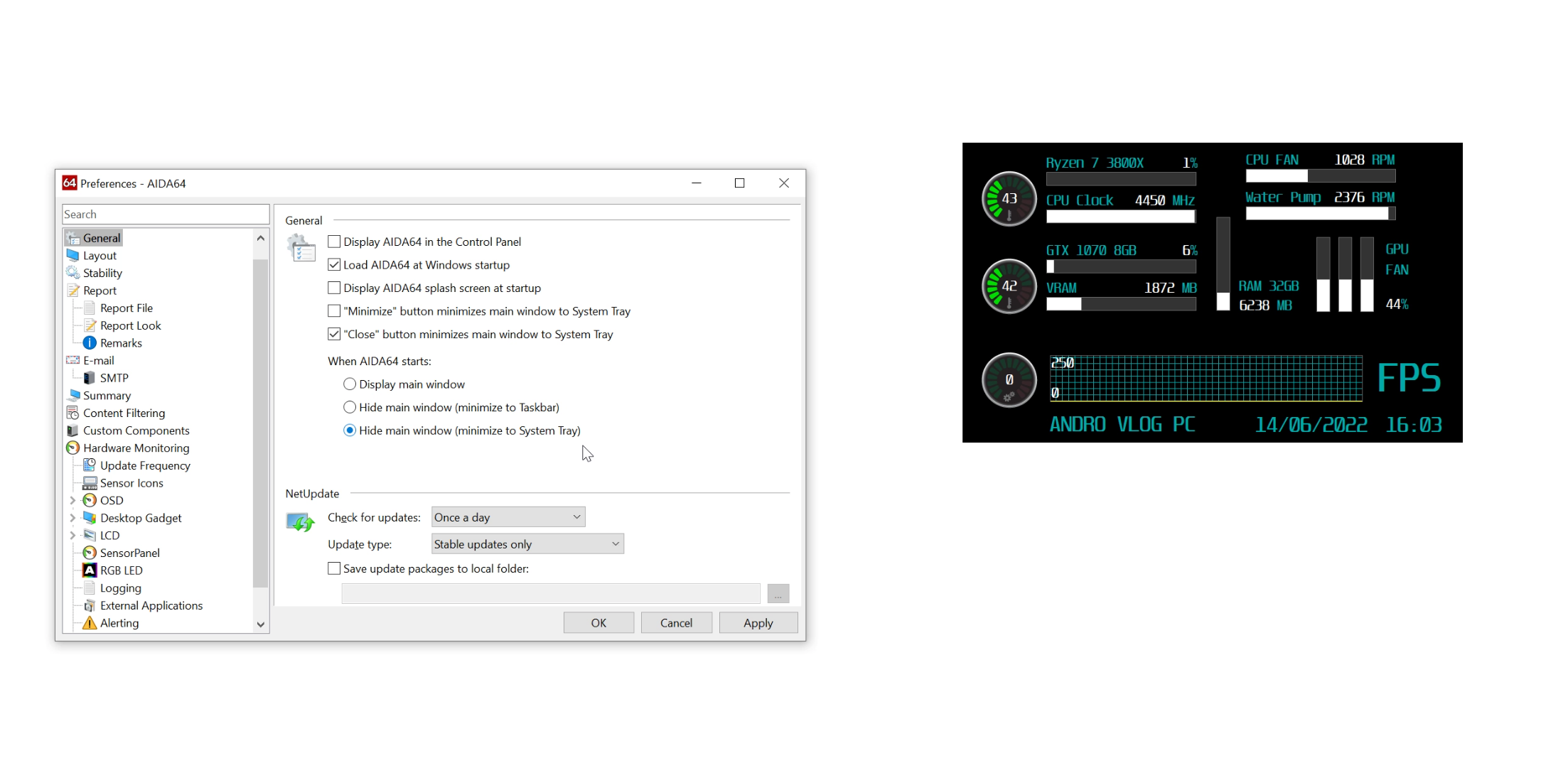
Task: Click the FPS graph in SensorPanel
Action: (x=1206, y=379)
